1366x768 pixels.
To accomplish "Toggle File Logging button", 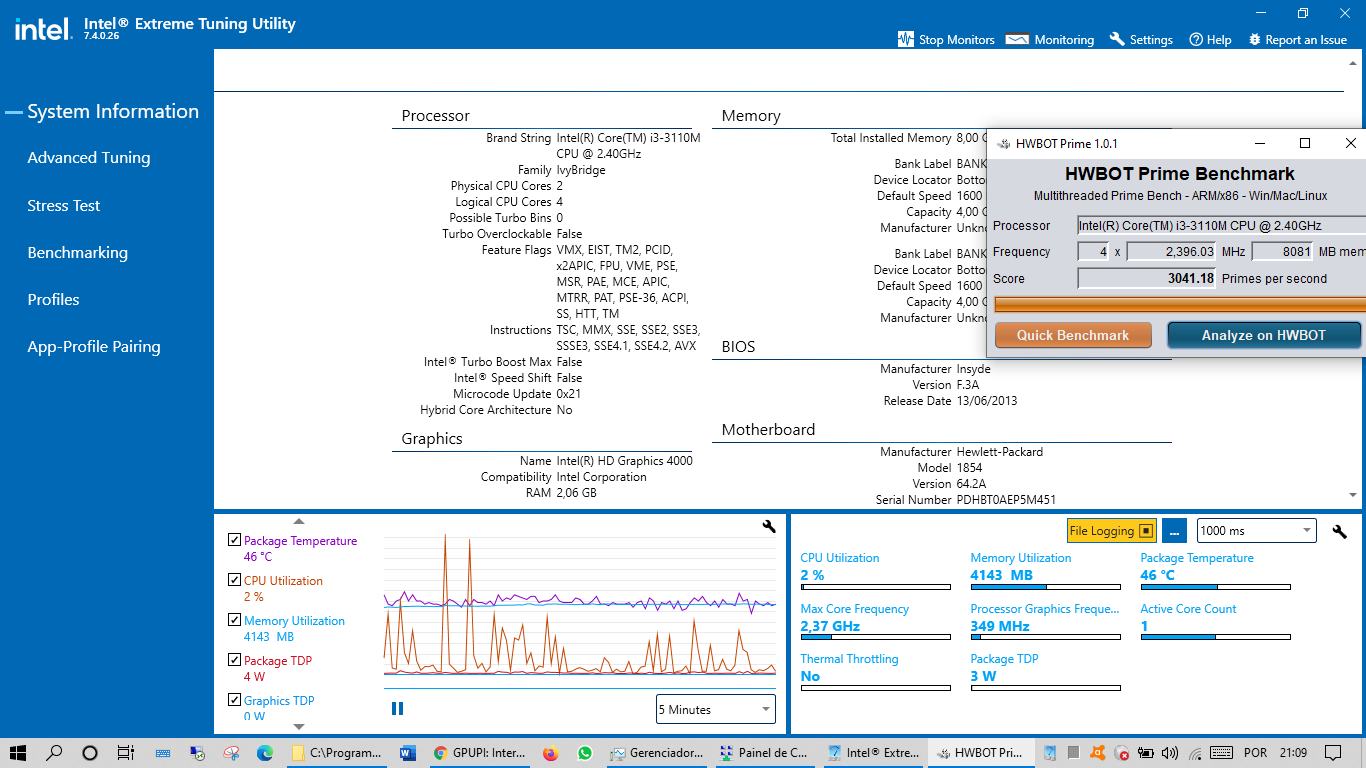I will pos(1111,530).
